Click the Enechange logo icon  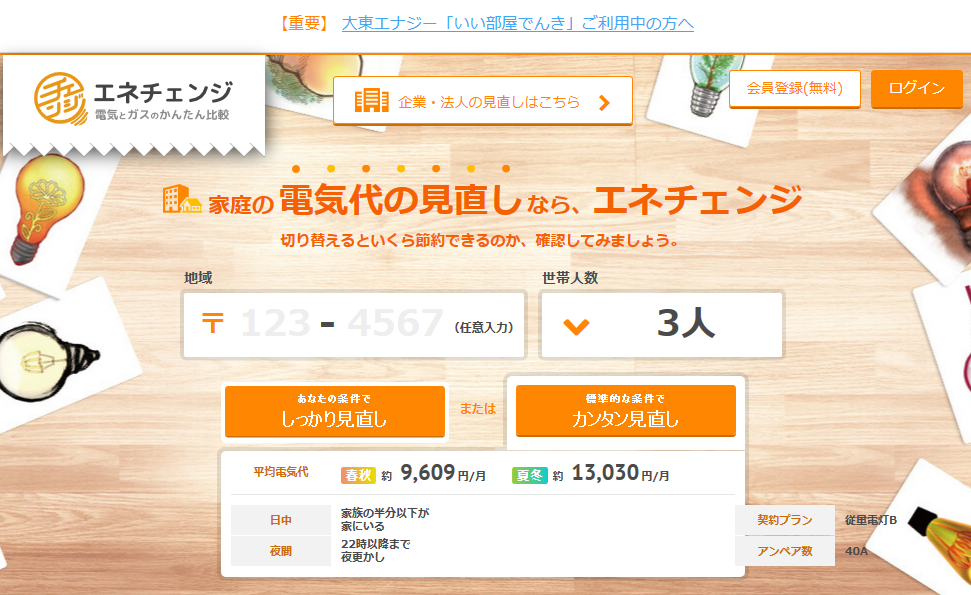61,98
